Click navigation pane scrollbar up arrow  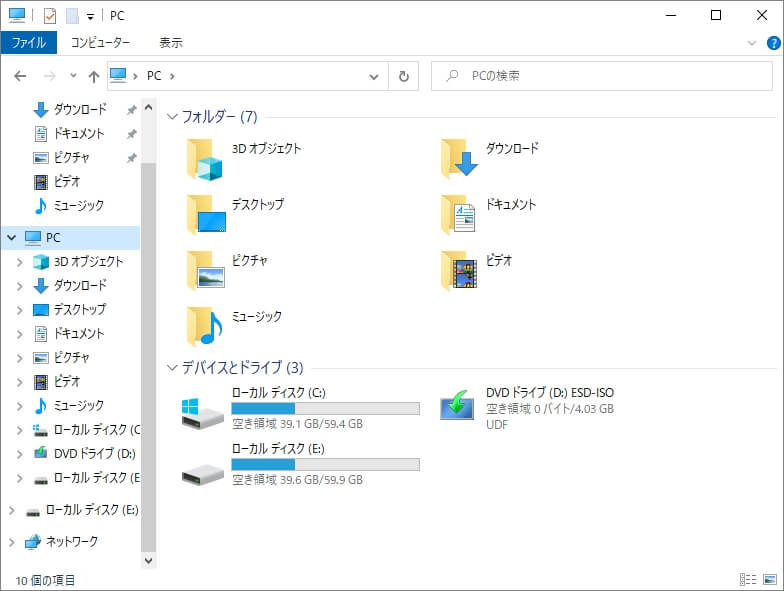coord(148,108)
